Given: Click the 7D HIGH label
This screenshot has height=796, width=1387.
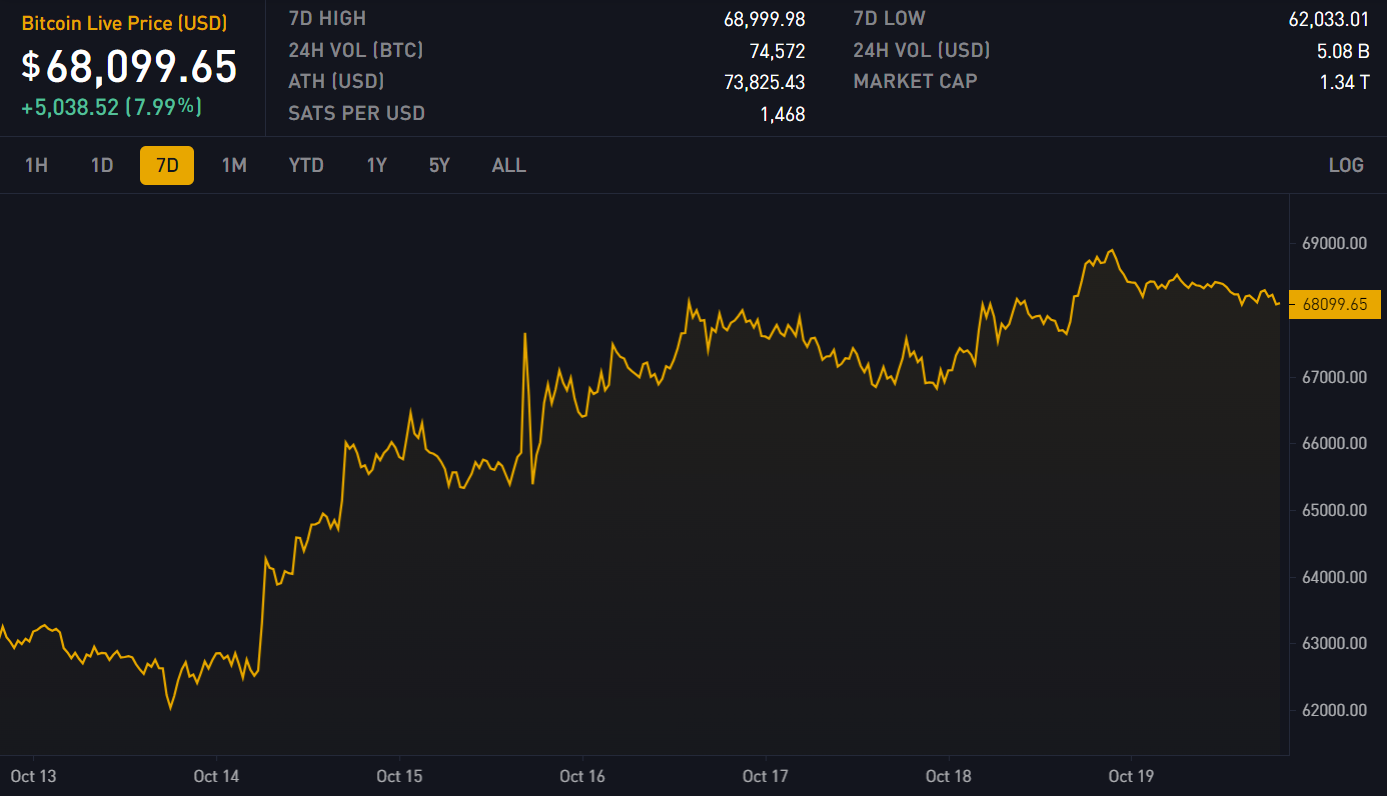Looking at the screenshot, I should (x=327, y=18).
